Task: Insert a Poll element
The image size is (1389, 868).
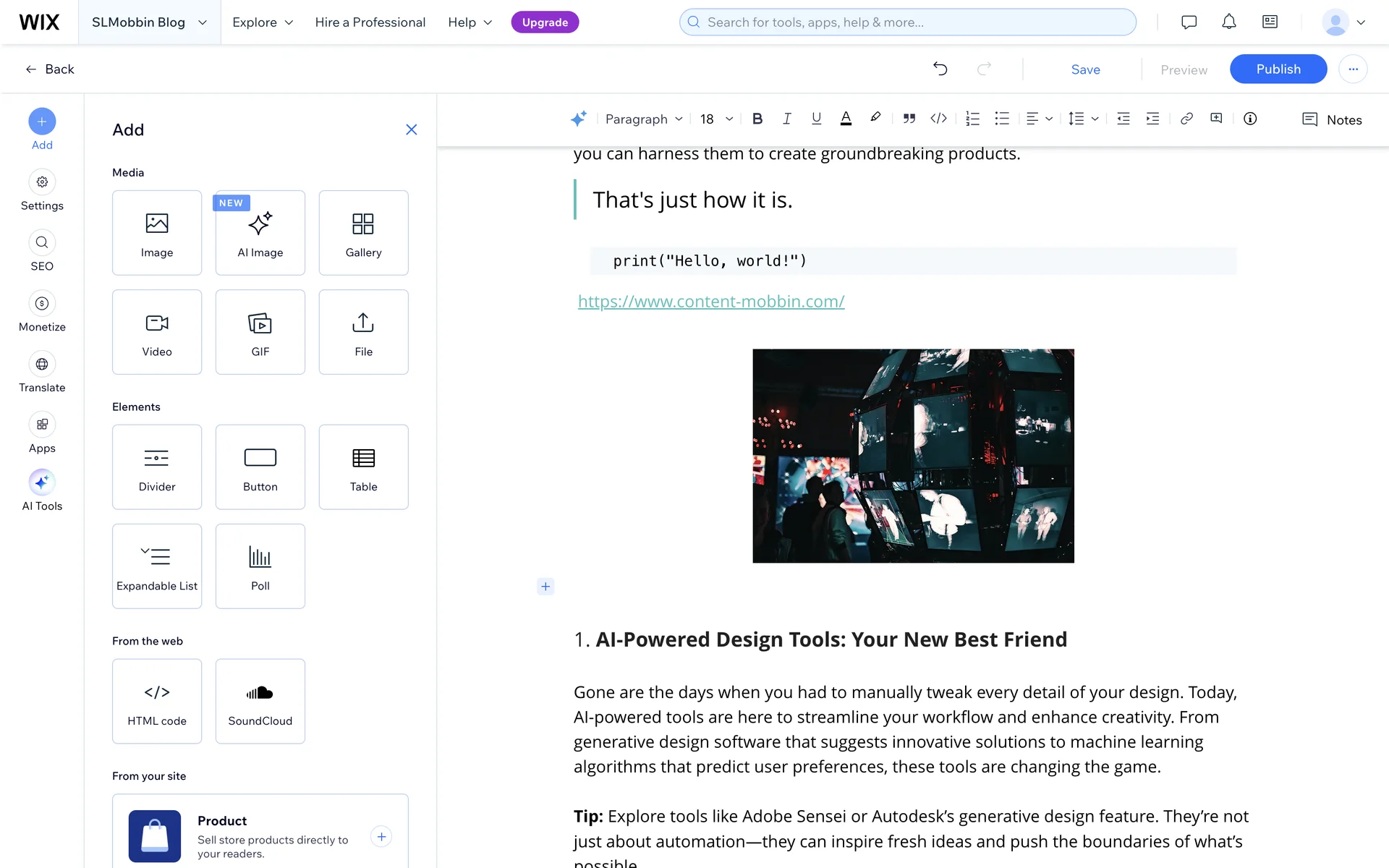Action: click(260, 566)
